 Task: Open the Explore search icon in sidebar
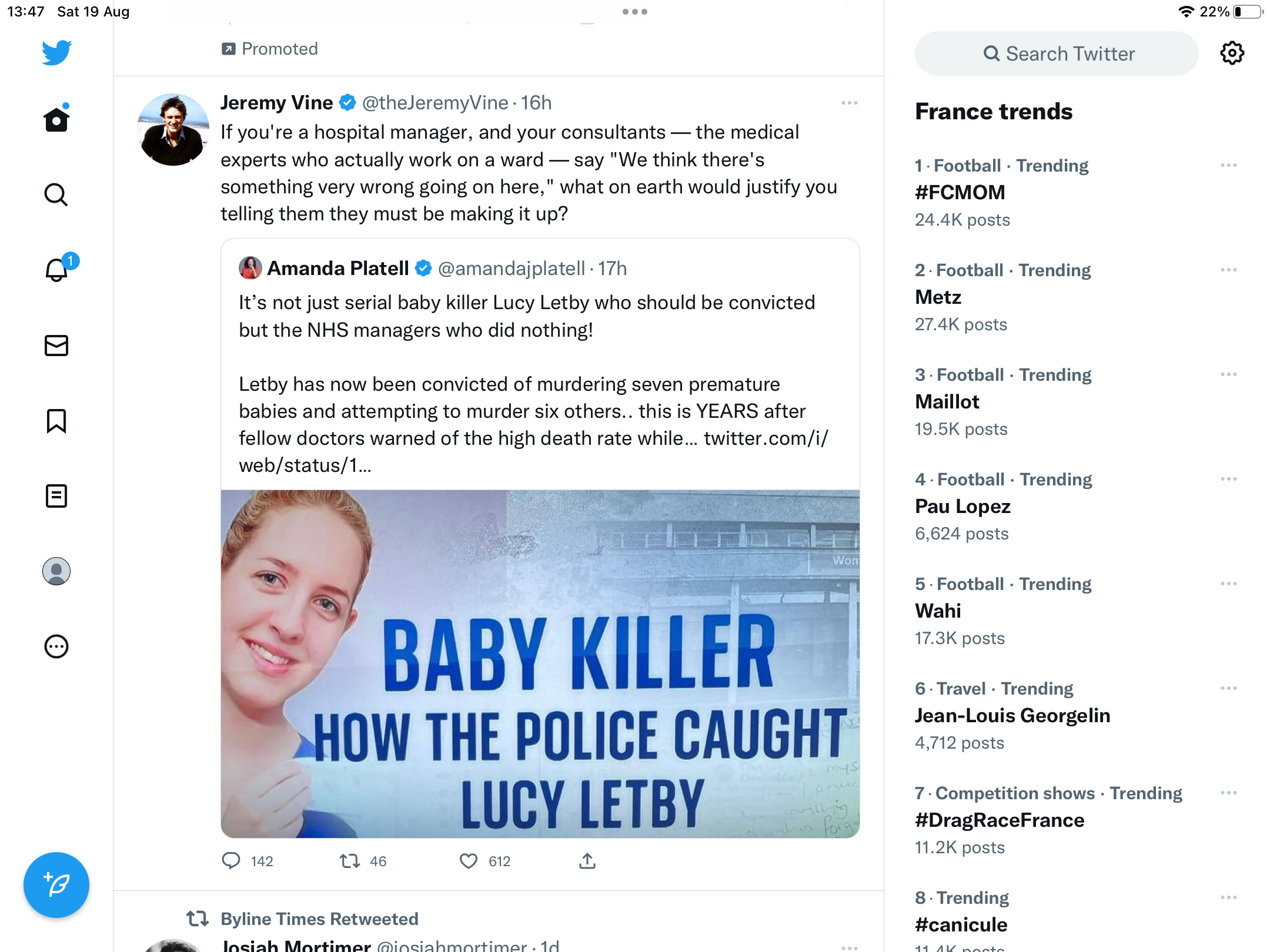[x=56, y=195]
